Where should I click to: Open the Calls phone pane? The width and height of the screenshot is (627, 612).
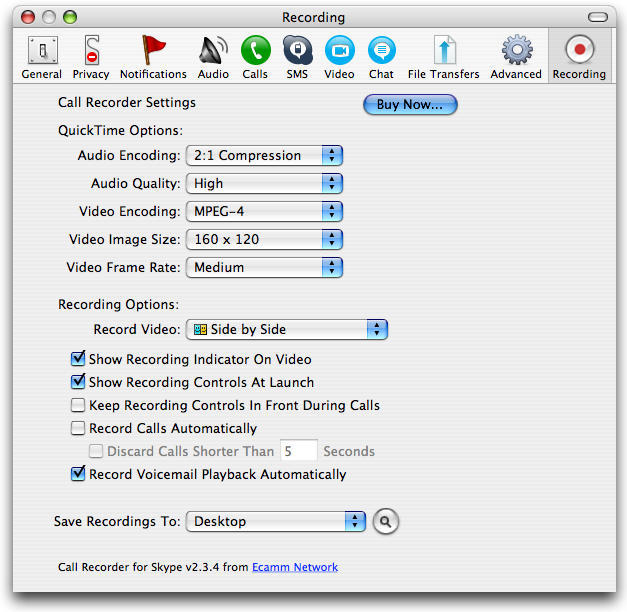255,57
